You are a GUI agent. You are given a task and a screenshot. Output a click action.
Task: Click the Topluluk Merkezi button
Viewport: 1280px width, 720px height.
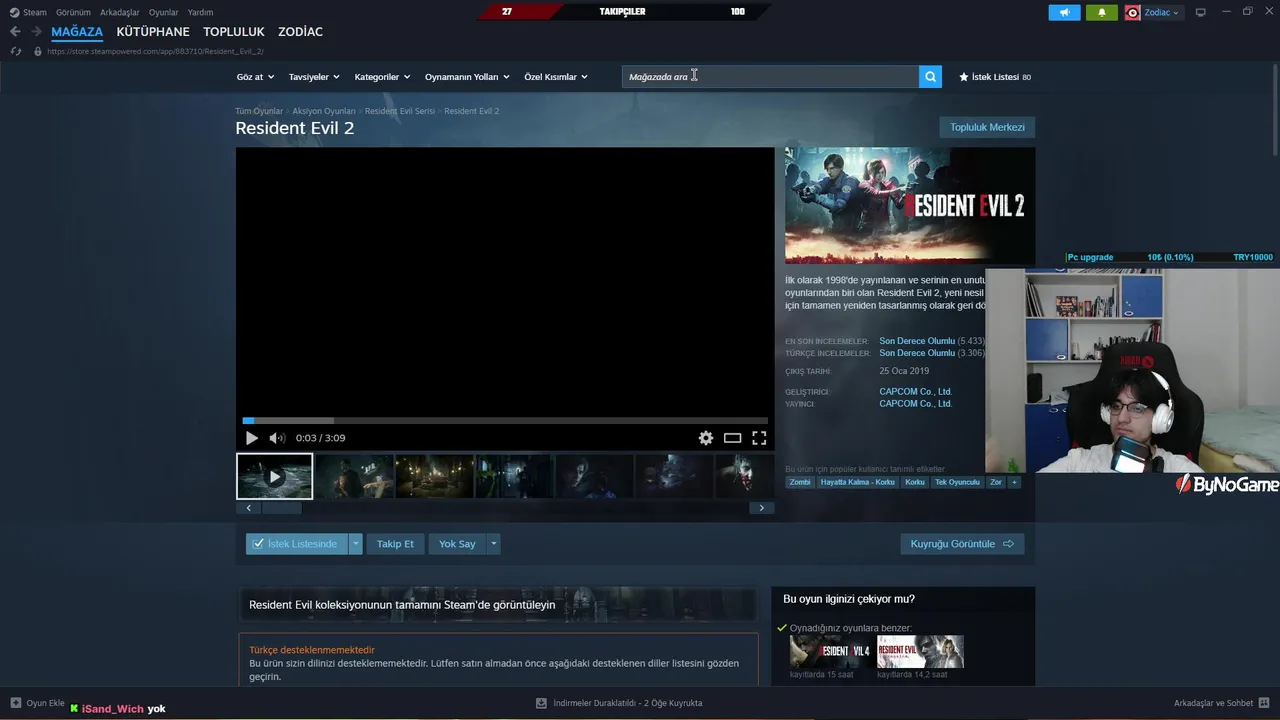point(987,127)
